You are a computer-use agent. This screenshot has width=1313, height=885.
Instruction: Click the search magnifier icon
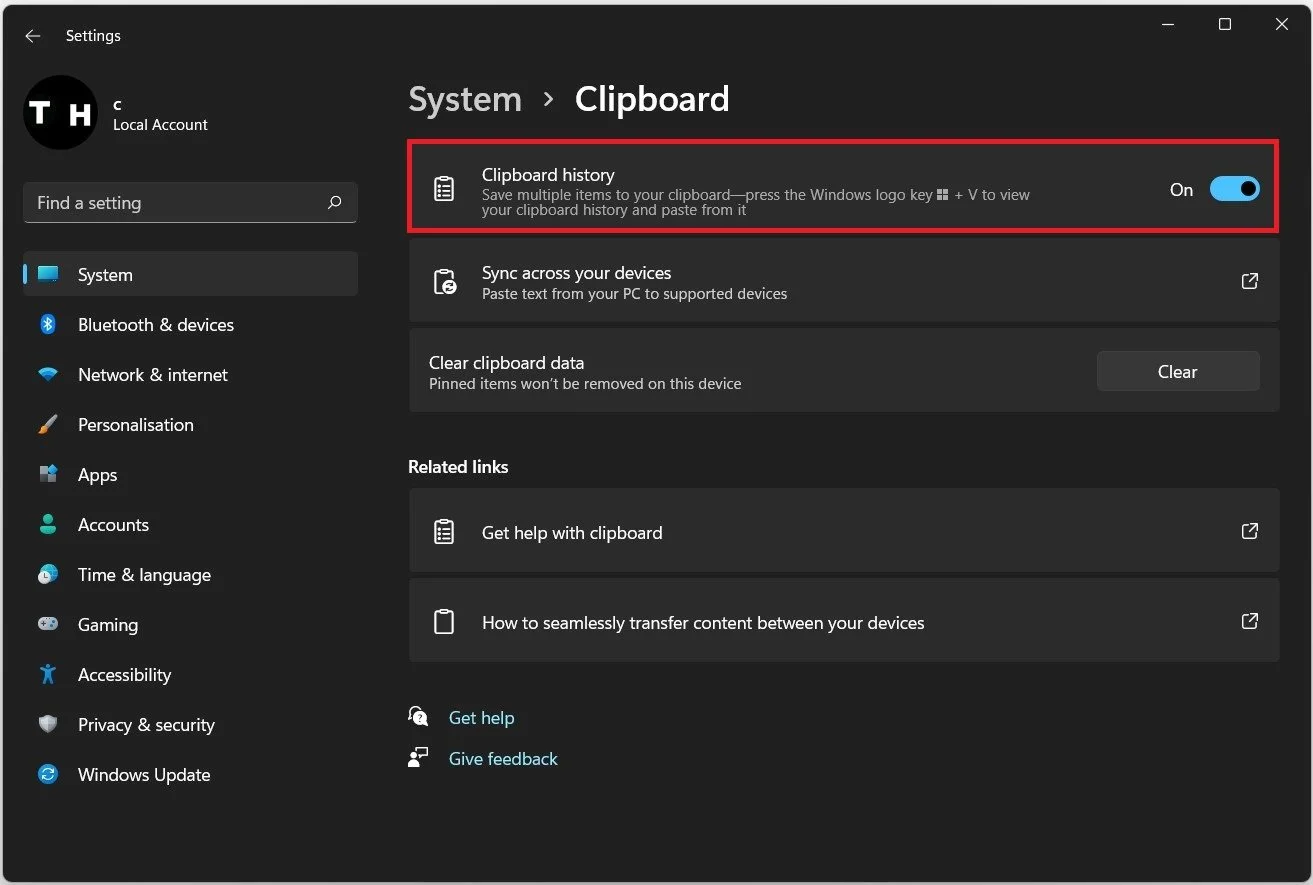click(x=335, y=202)
